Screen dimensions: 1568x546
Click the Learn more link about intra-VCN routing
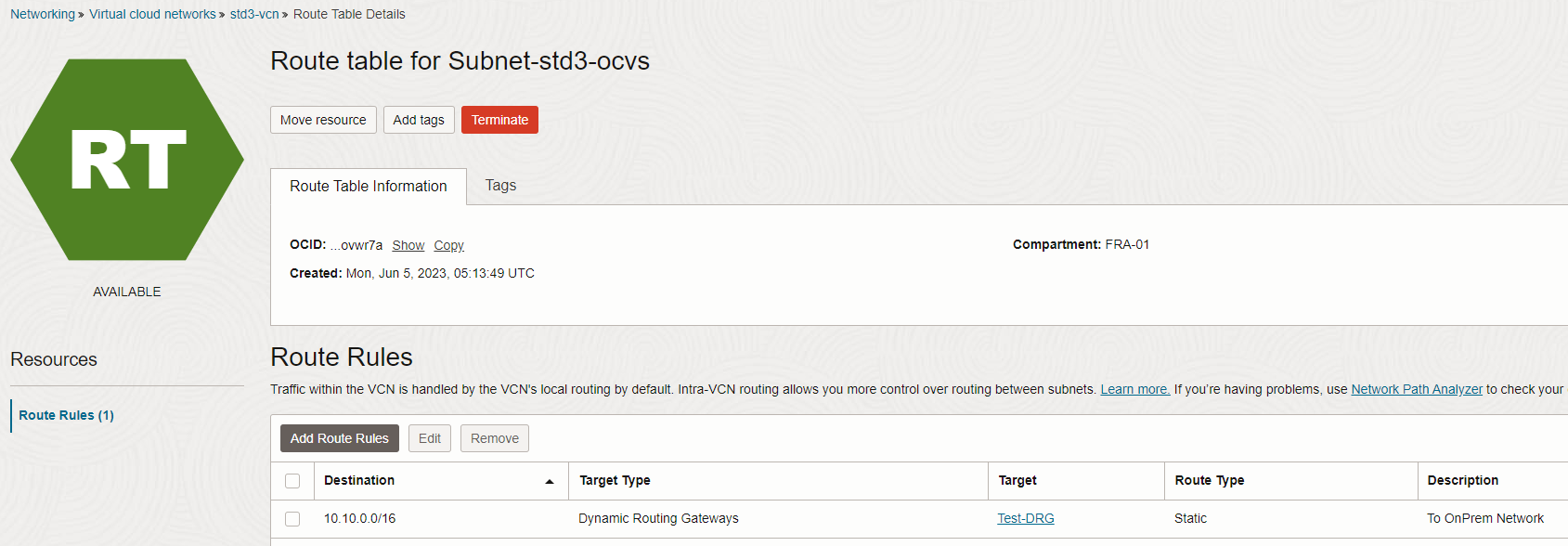point(1134,389)
